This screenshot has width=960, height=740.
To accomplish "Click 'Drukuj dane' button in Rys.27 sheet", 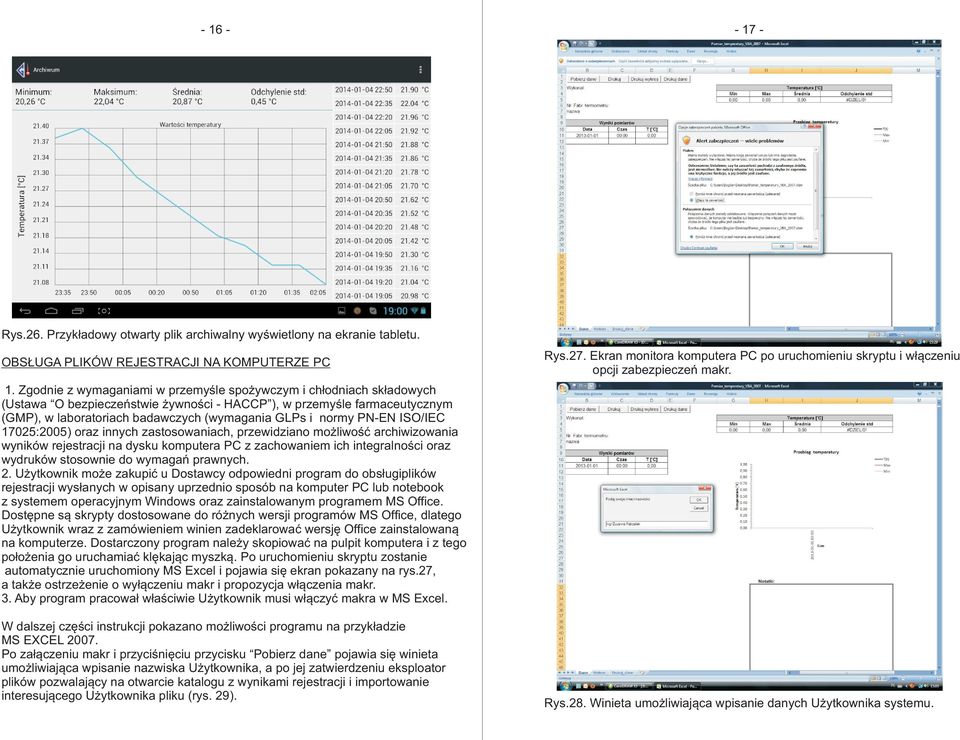I will click(x=675, y=79).
